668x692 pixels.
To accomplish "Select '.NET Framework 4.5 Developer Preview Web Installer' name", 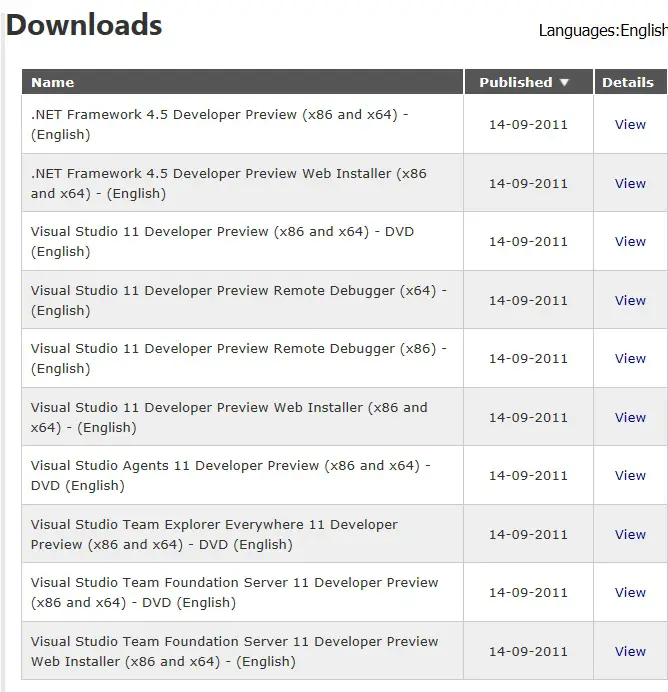I will point(229,184).
